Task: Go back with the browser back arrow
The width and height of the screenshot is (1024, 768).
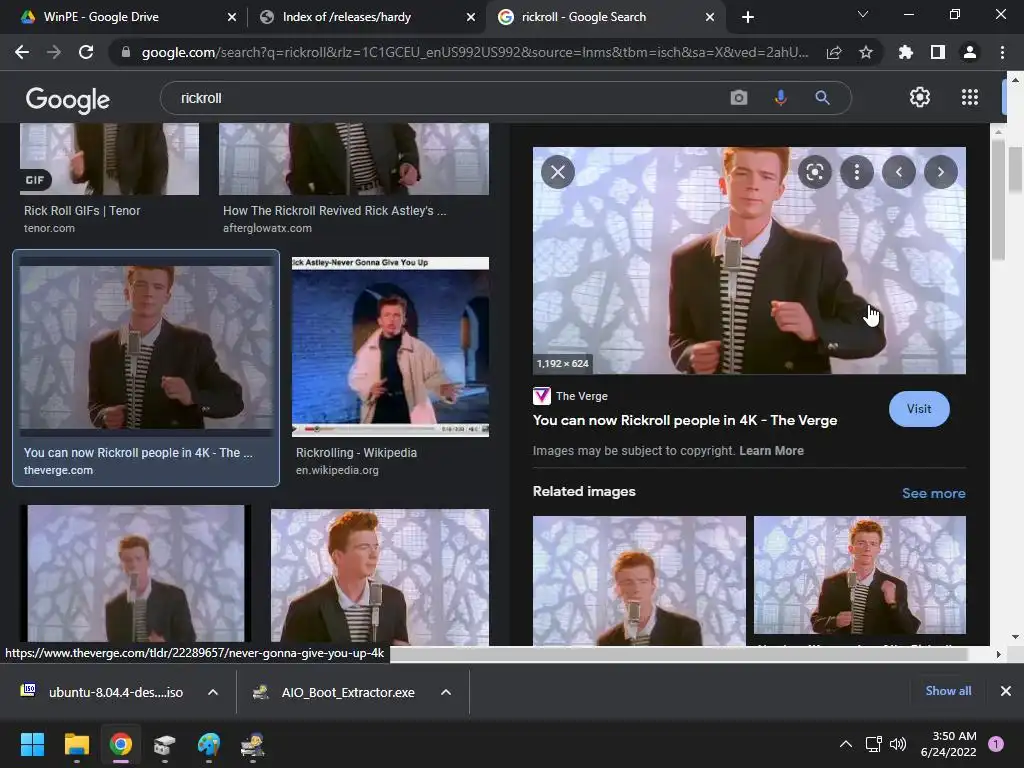Action: [x=22, y=52]
